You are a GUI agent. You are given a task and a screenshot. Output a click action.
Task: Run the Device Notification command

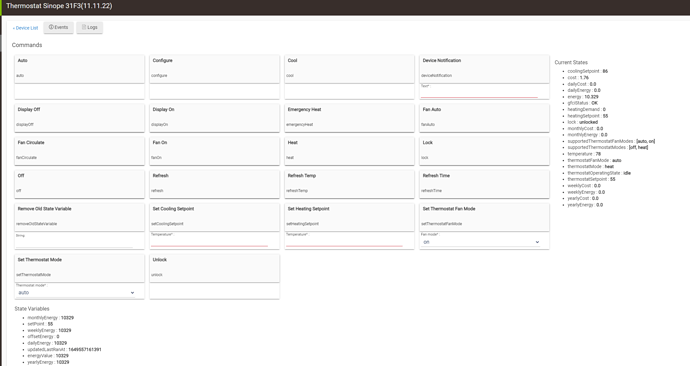click(x=484, y=69)
